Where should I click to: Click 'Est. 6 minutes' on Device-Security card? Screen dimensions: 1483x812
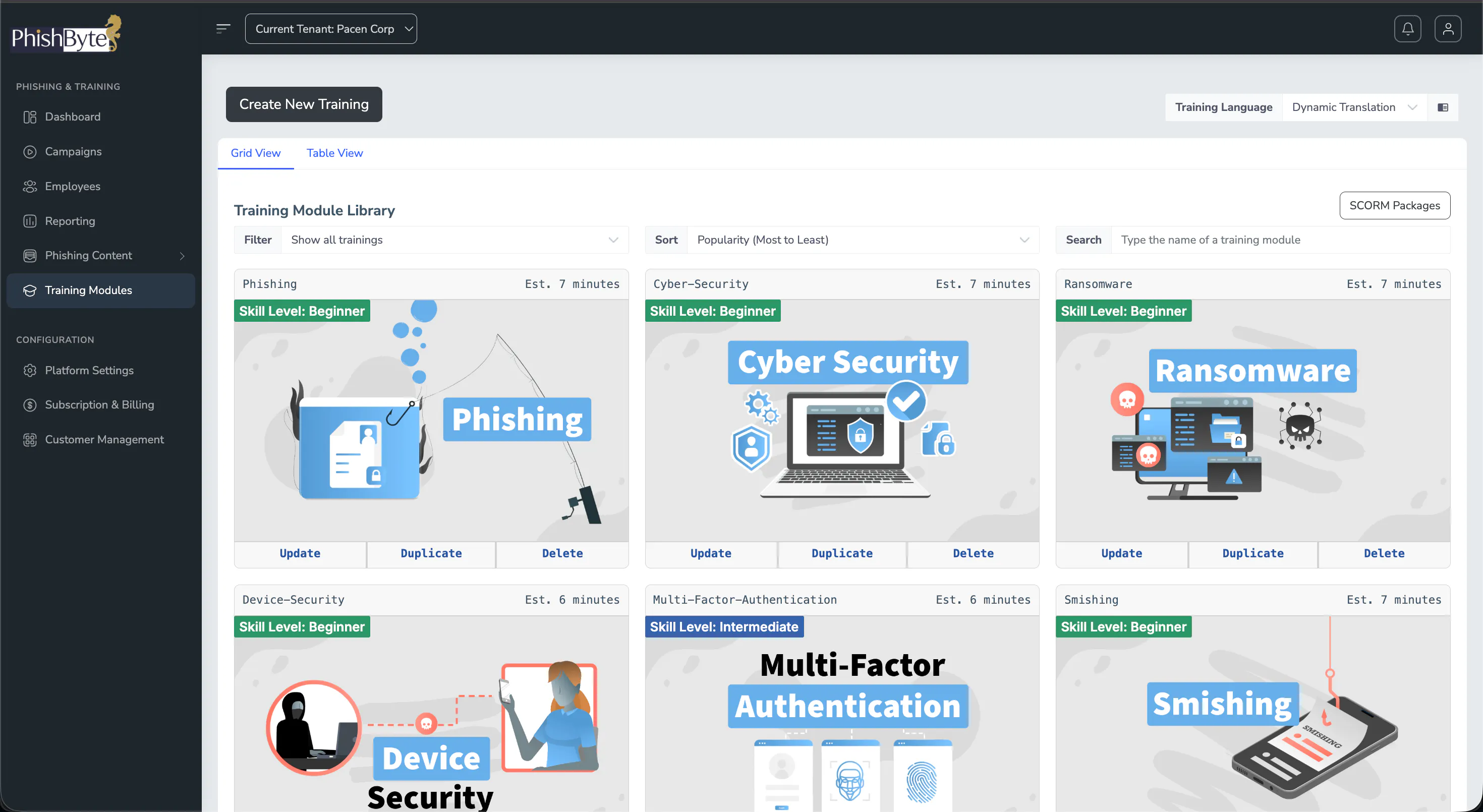pos(572,600)
